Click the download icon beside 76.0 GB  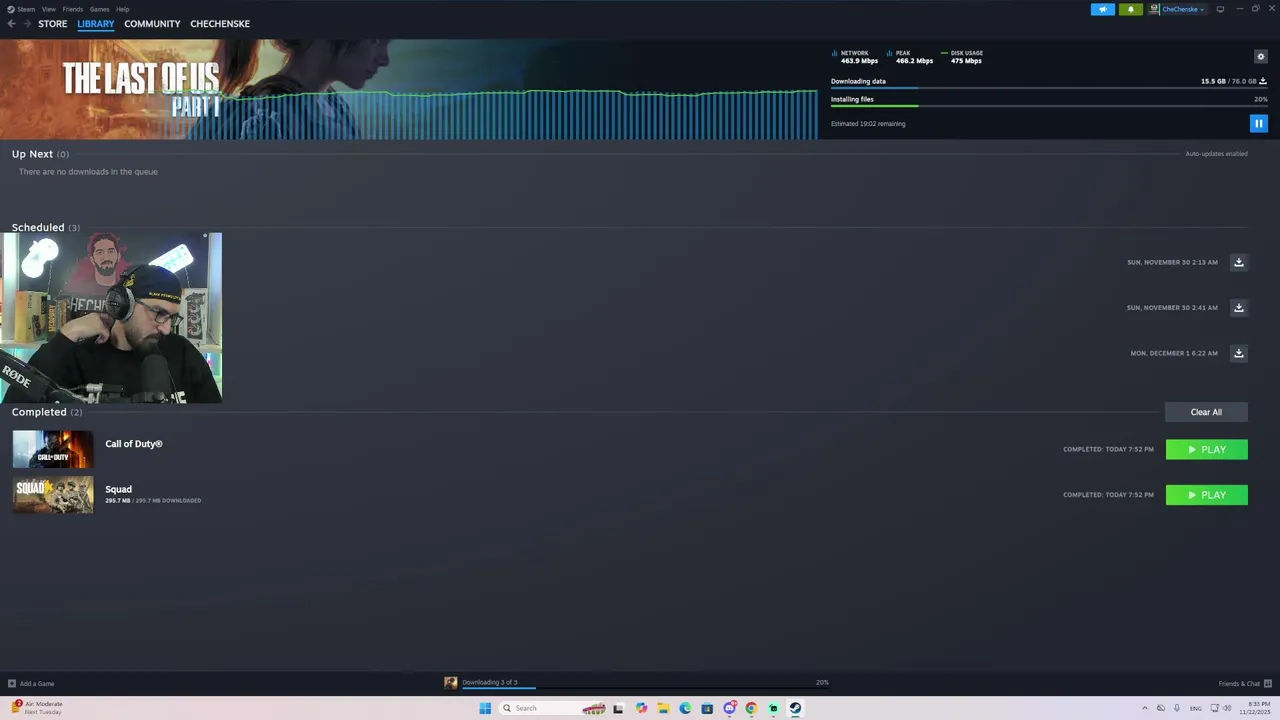pyautogui.click(x=1263, y=81)
